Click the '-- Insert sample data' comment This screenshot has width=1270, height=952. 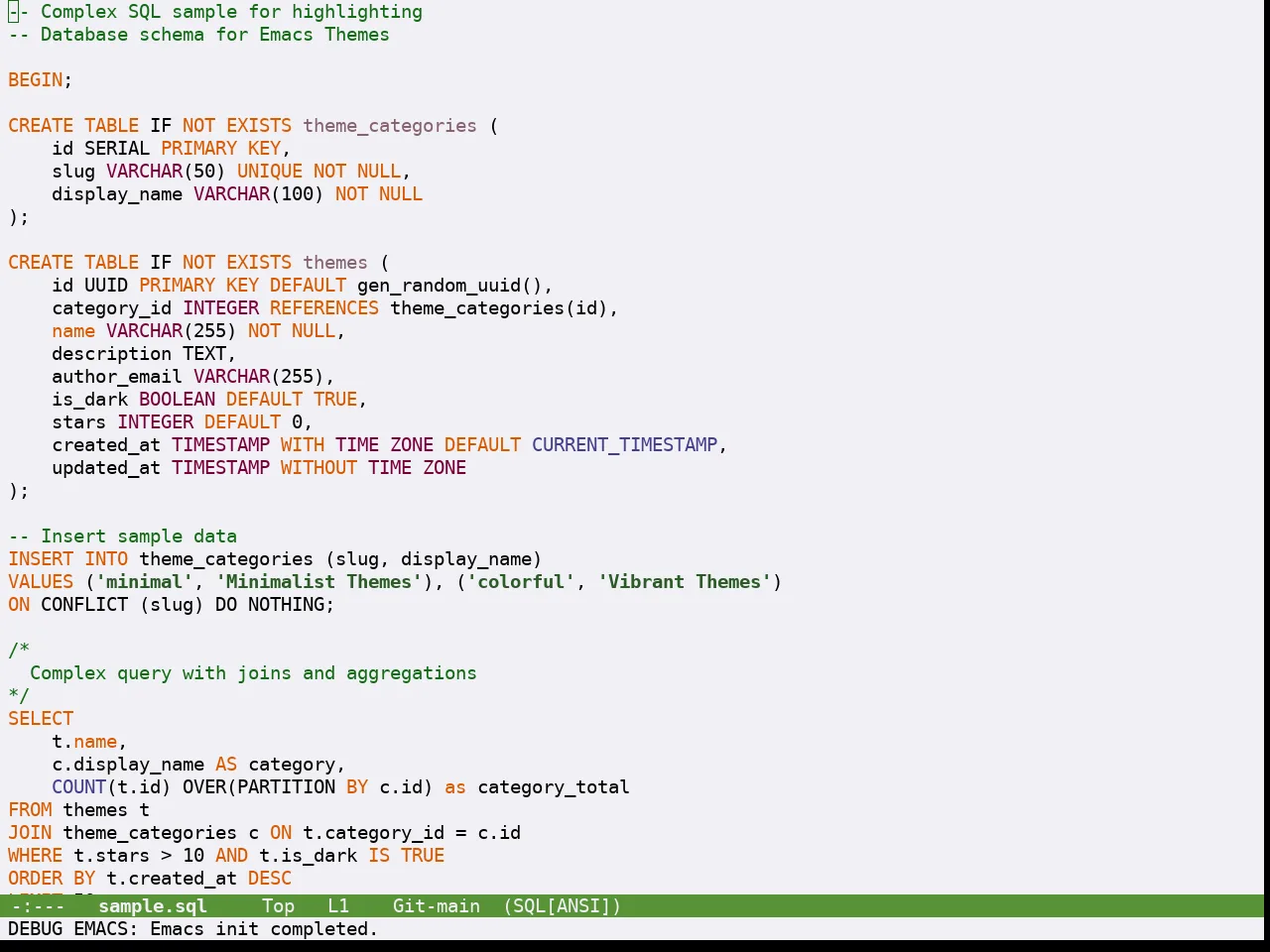(123, 536)
